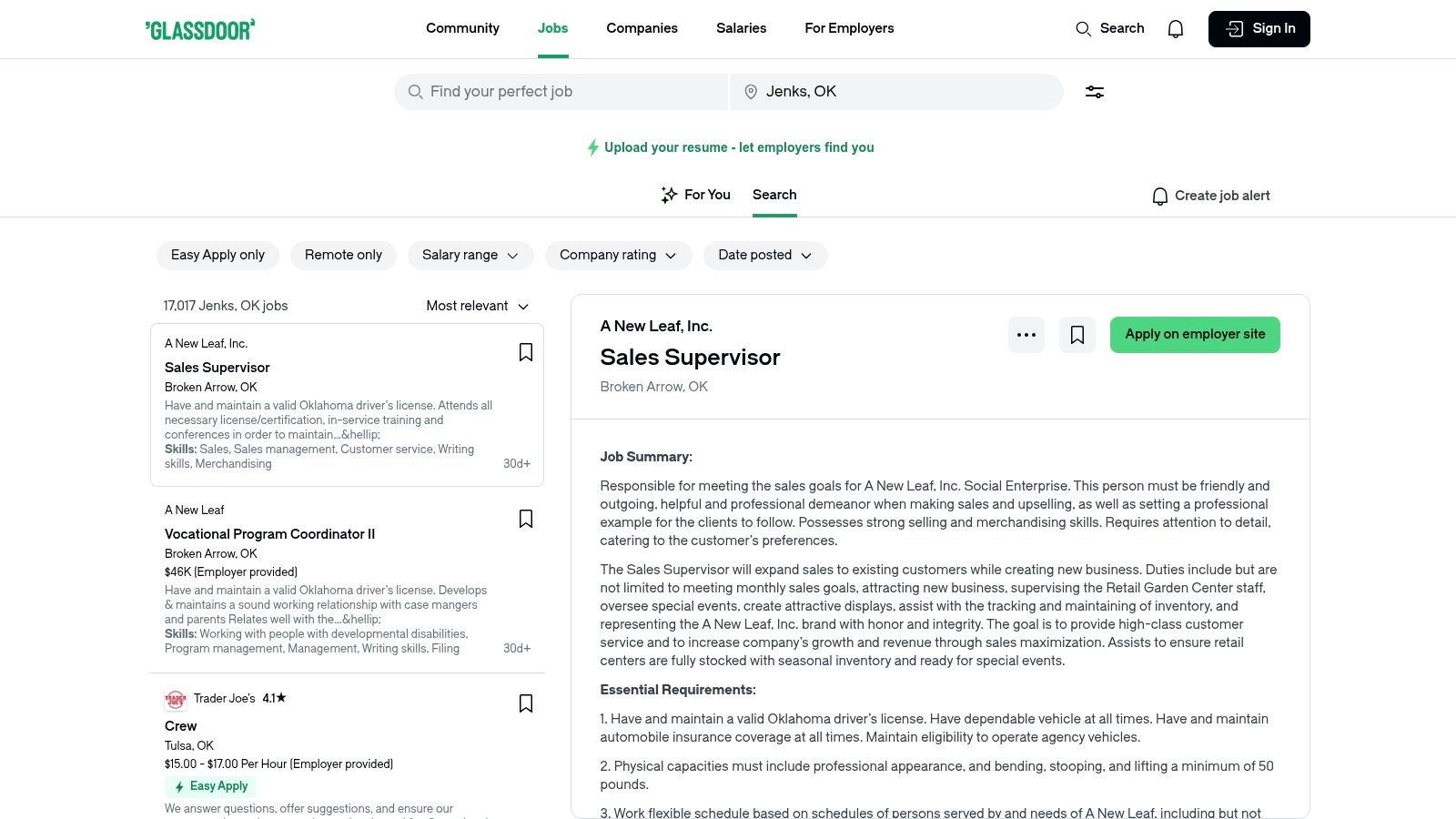Expand the Salary range dropdown
This screenshot has height=819, width=1456.
pos(470,256)
